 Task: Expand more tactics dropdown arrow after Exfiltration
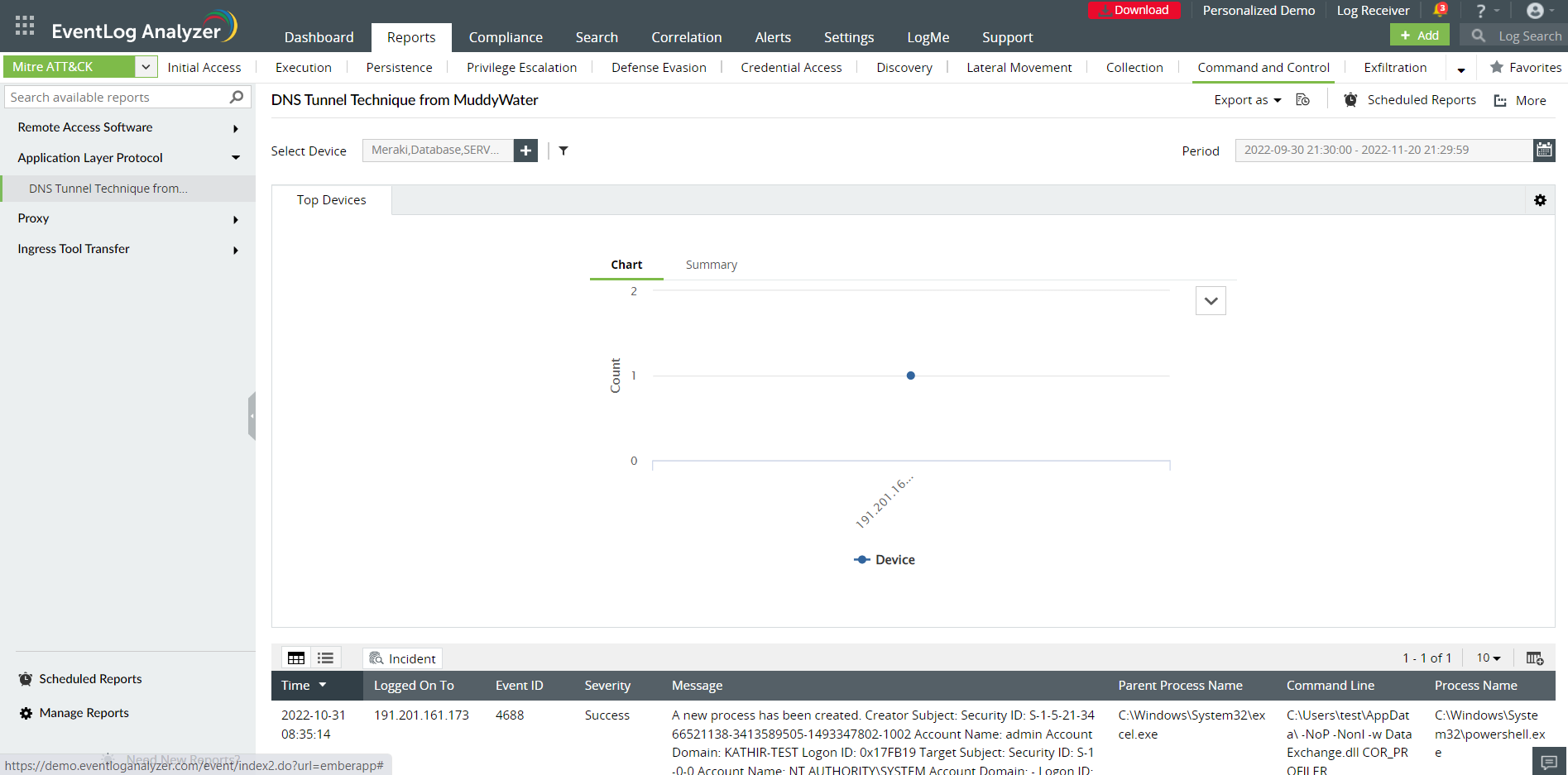tap(1461, 69)
